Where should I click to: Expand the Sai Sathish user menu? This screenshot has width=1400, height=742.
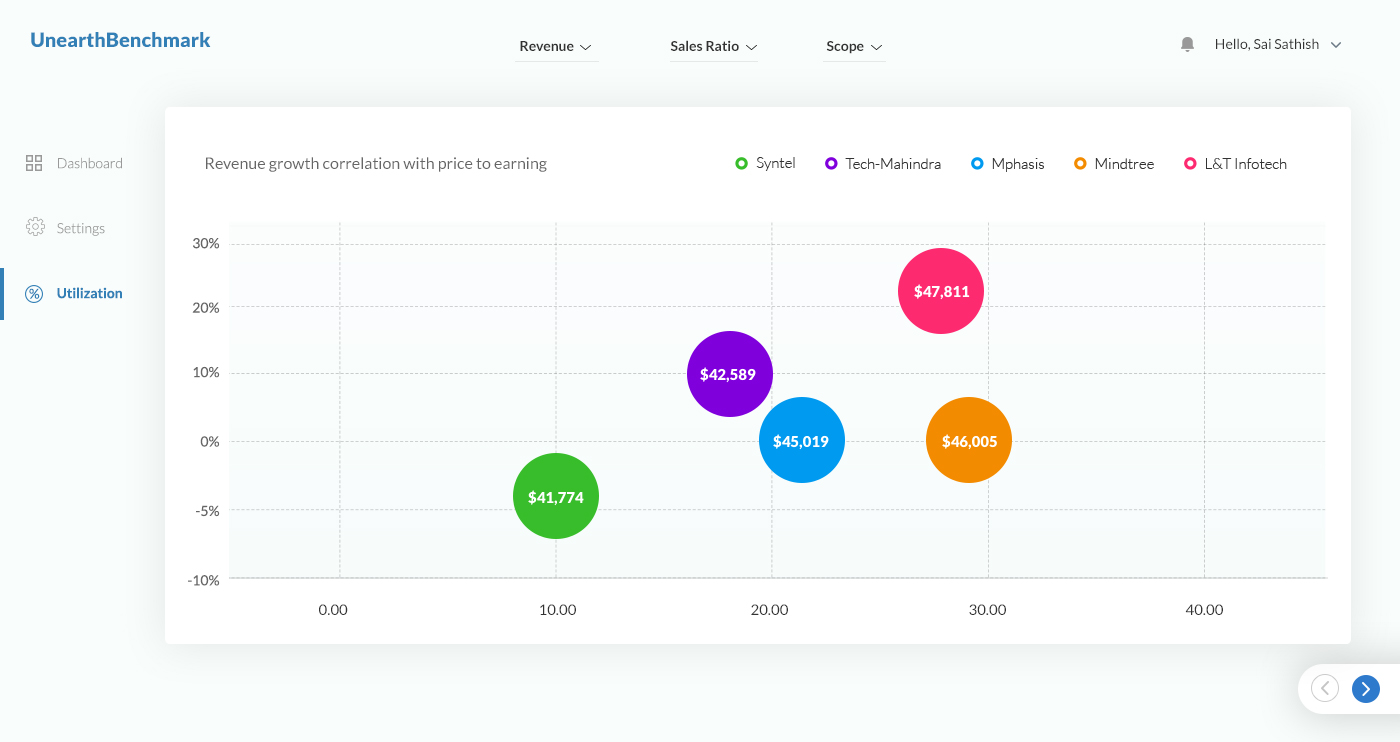click(1277, 44)
